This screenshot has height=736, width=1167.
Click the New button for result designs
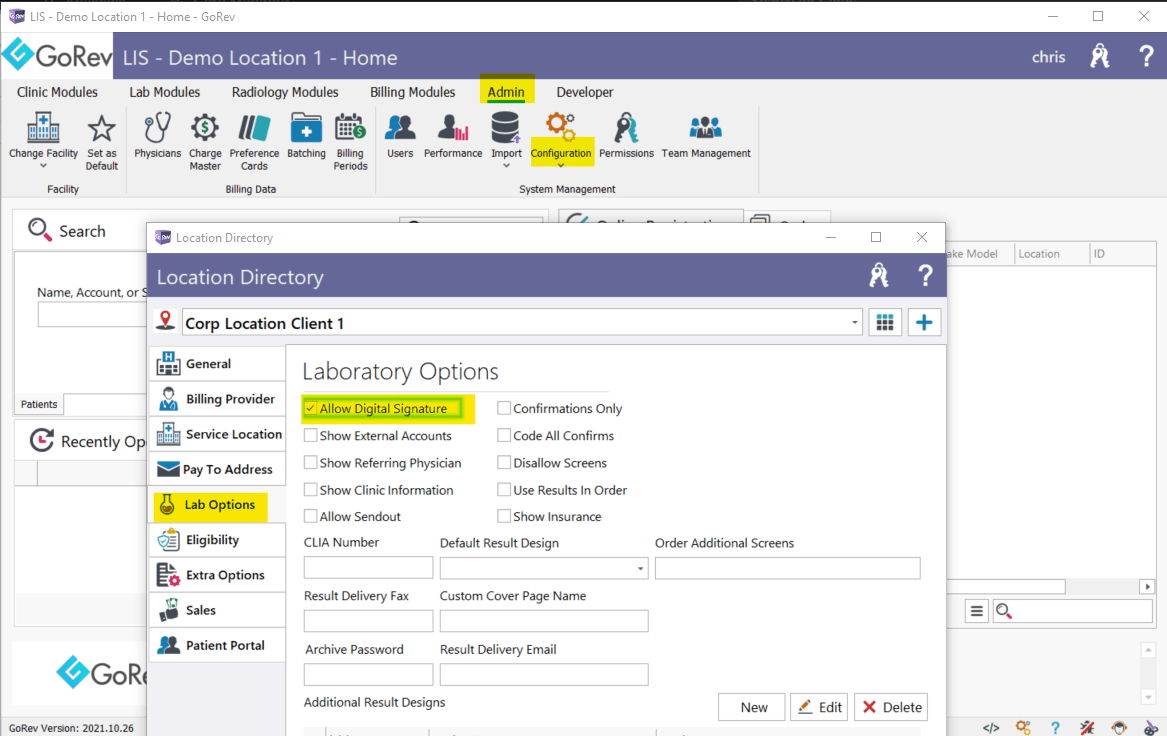751,707
